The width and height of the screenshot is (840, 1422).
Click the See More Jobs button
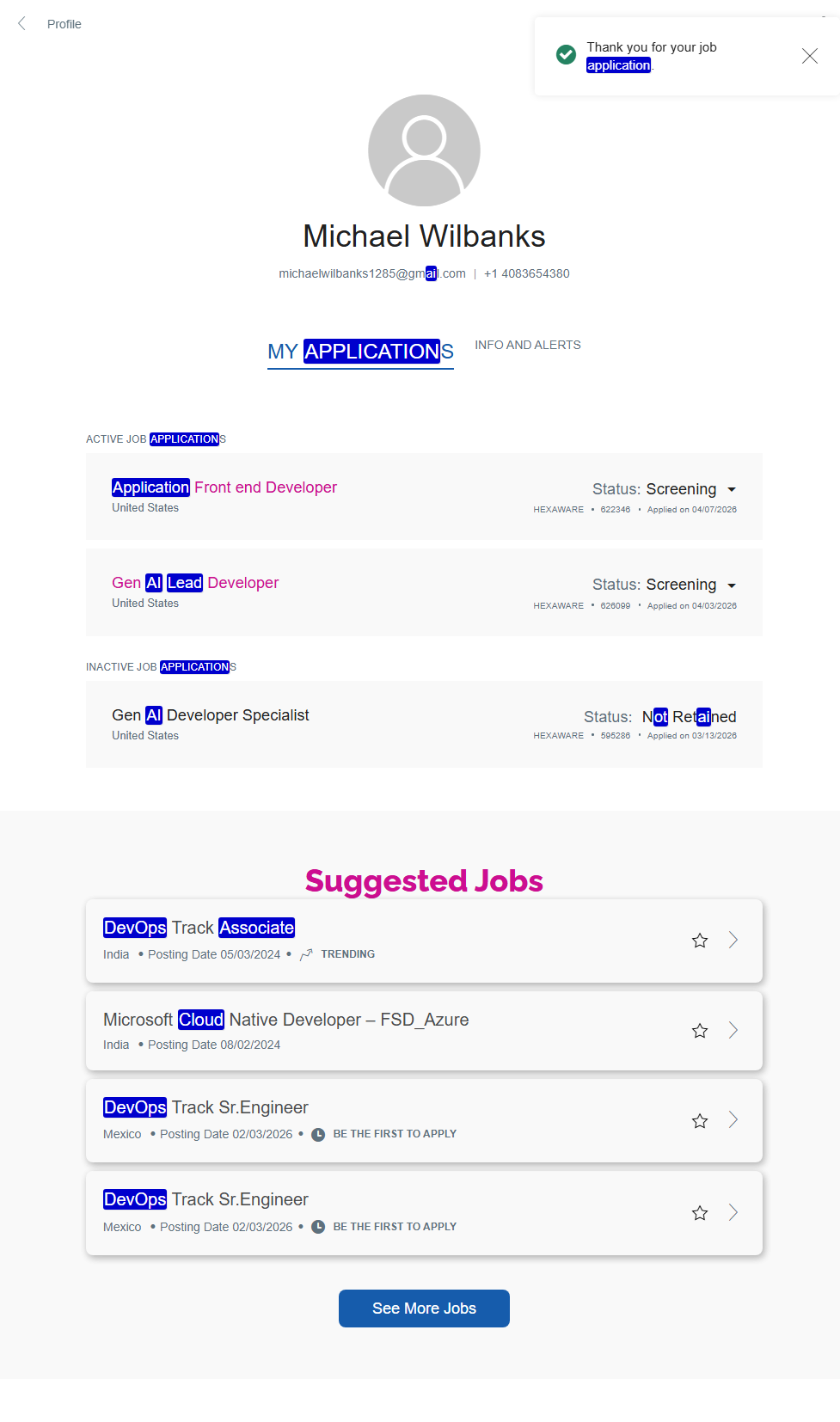(x=424, y=1309)
